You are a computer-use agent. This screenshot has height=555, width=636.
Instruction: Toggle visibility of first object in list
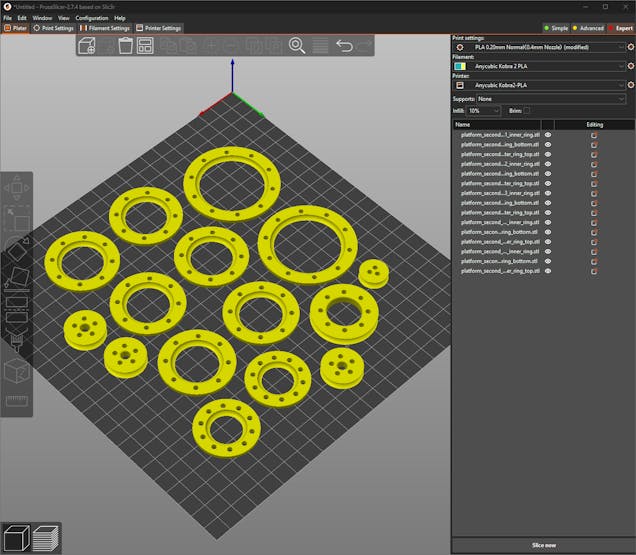tap(548, 134)
